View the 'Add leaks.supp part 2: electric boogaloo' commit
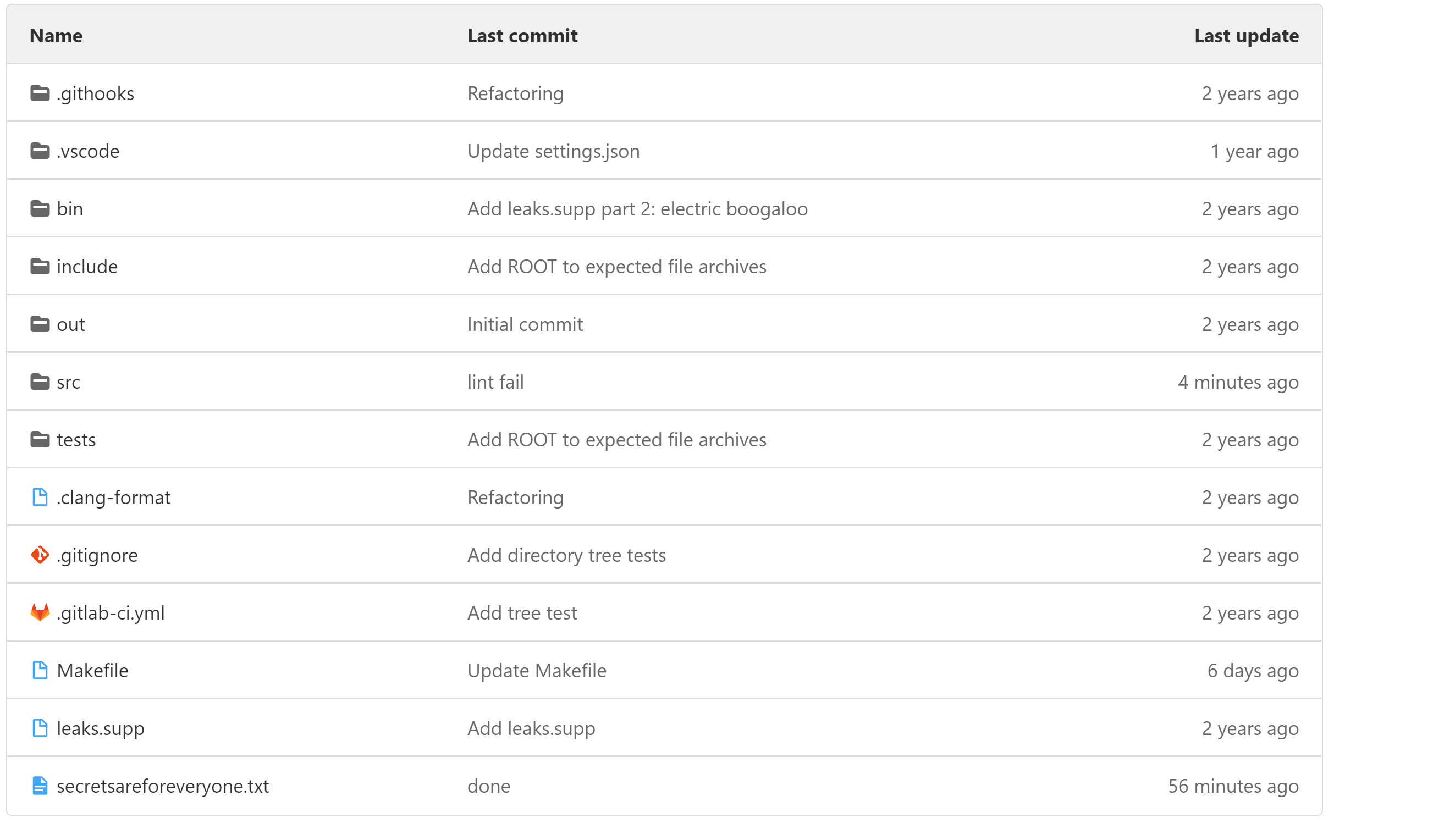 (x=637, y=208)
